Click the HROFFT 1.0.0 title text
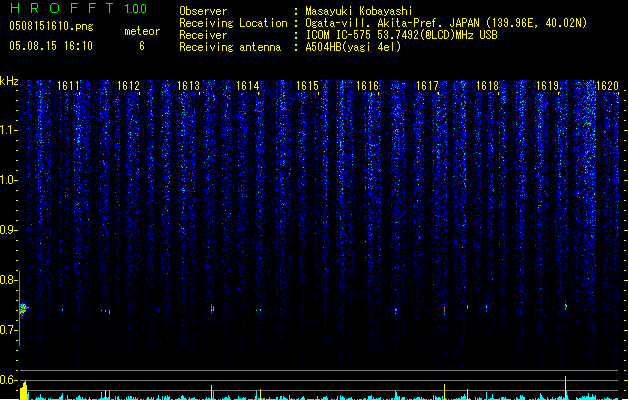This screenshot has width=629, height=400. [79, 8]
